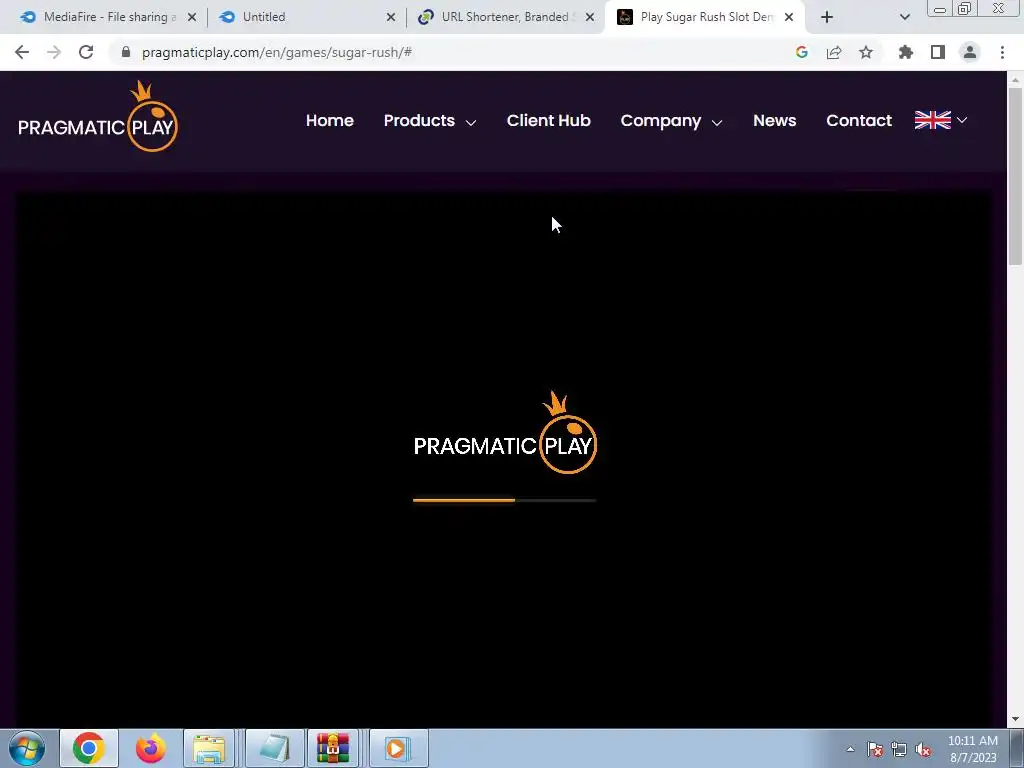
Task: Switch to the URL Shortener tab
Action: click(504, 17)
